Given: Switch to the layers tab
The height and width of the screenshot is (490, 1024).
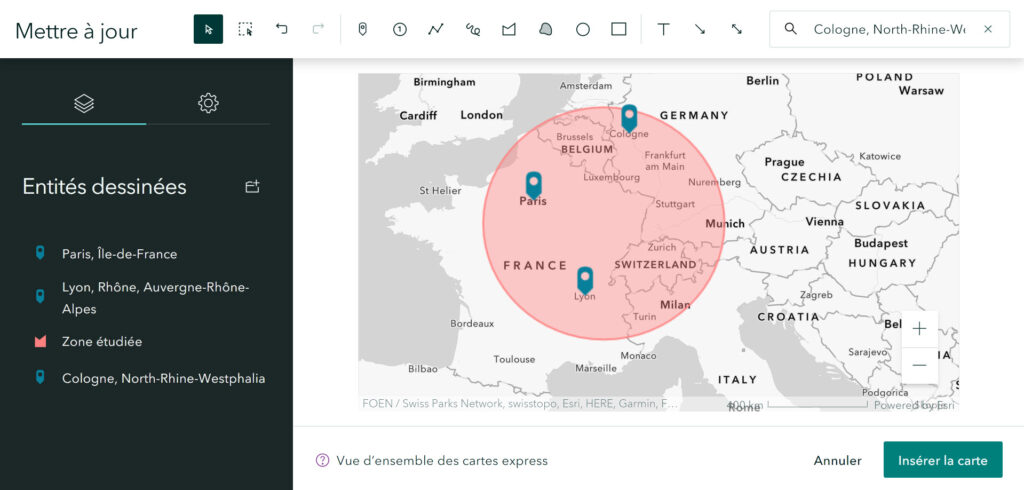Looking at the screenshot, I should coord(84,103).
